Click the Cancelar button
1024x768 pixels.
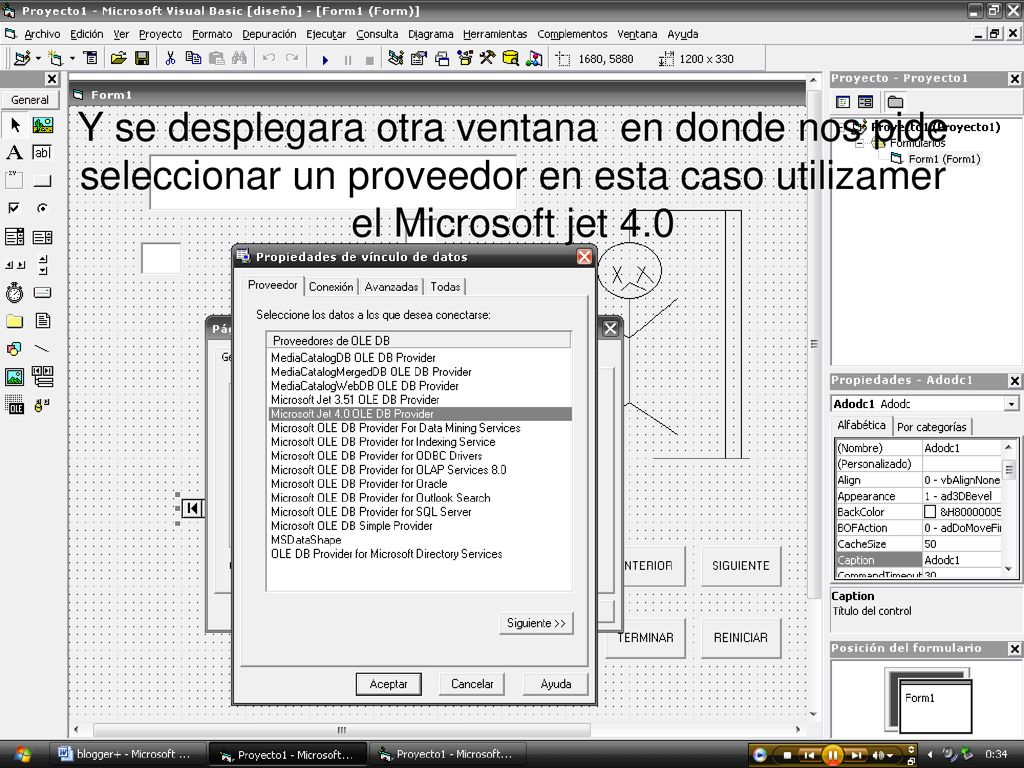pos(472,684)
